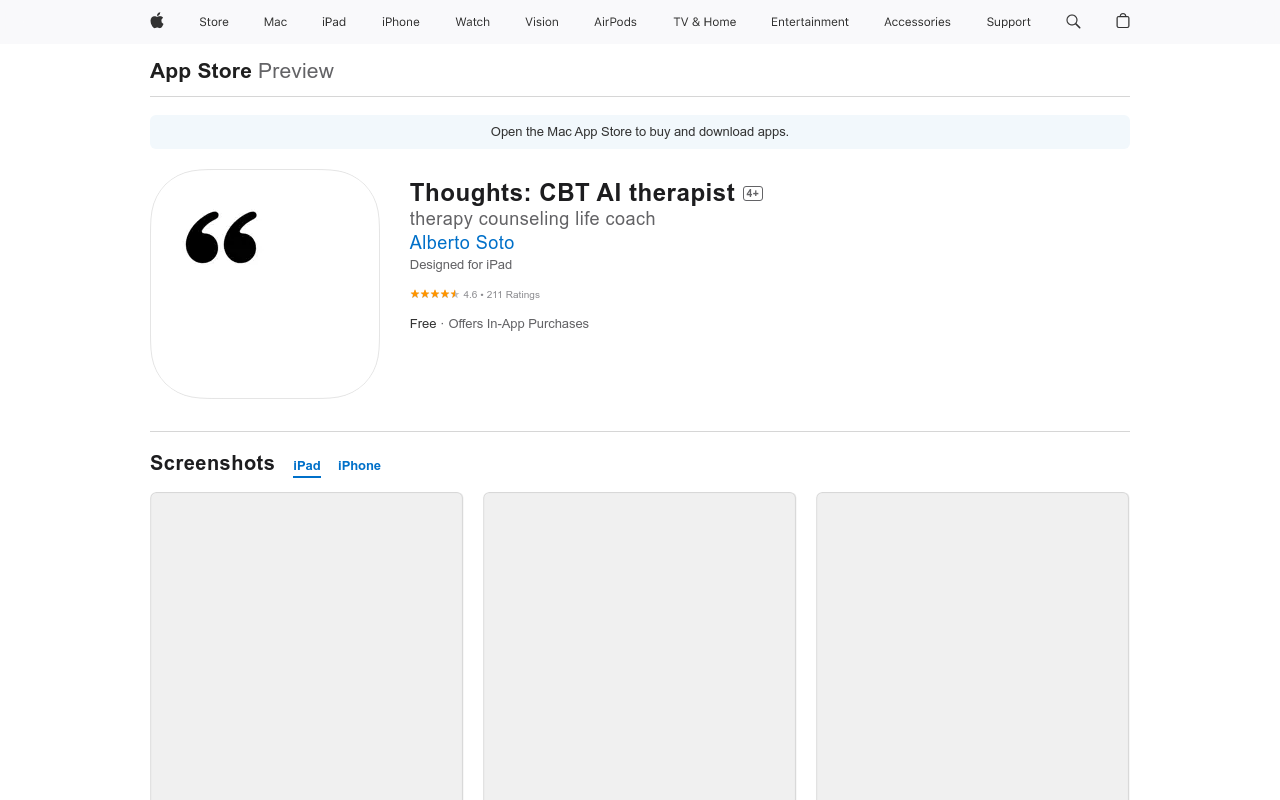Image resolution: width=1280 pixels, height=800 pixels.
Task: Open the AirPods menu item
Action: tap(615, 22)
